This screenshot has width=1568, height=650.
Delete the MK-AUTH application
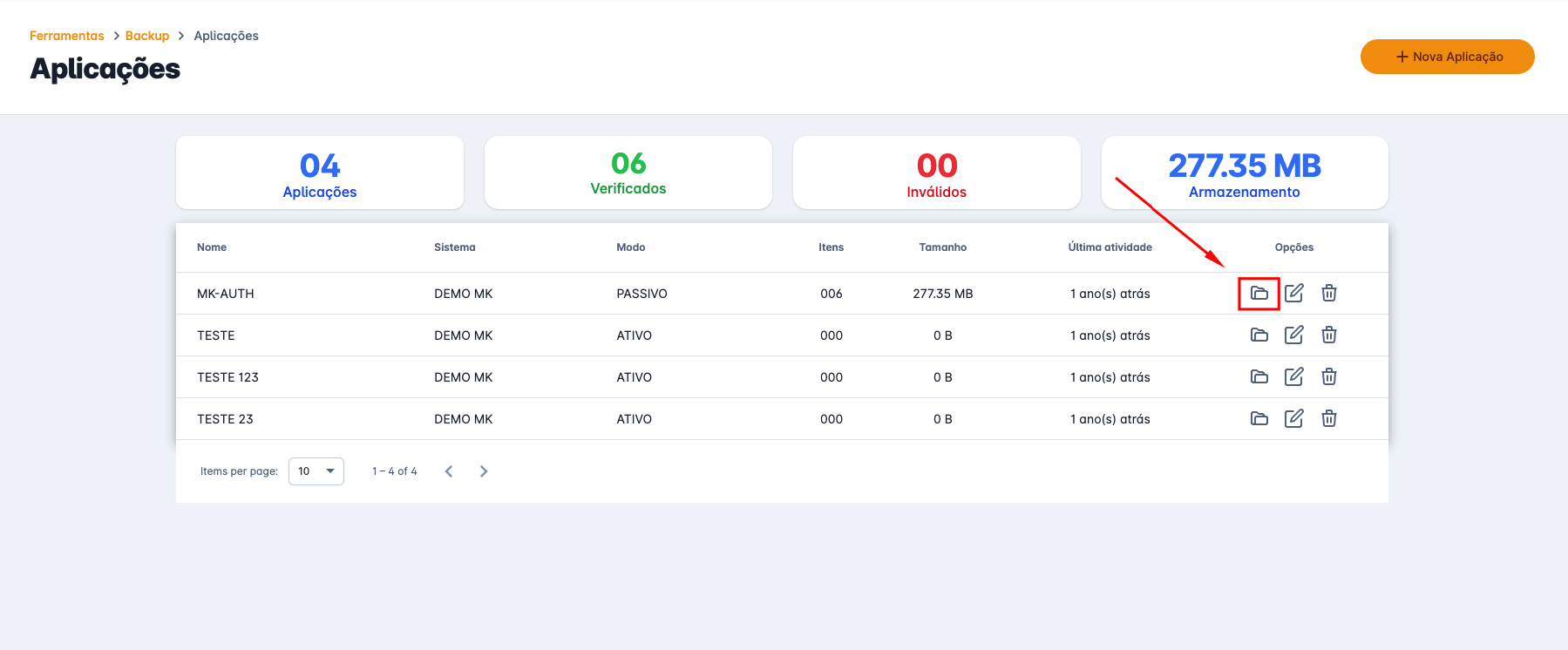tap(1328, 294)
